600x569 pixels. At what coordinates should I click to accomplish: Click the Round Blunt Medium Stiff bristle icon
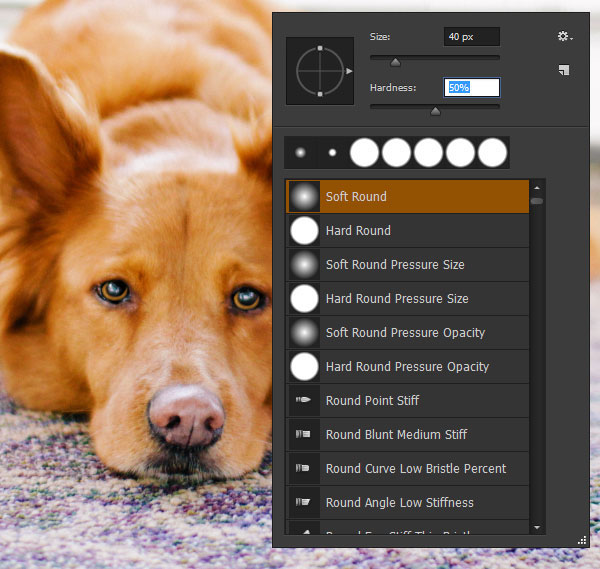pyautogui.click(x=303, y=434)
